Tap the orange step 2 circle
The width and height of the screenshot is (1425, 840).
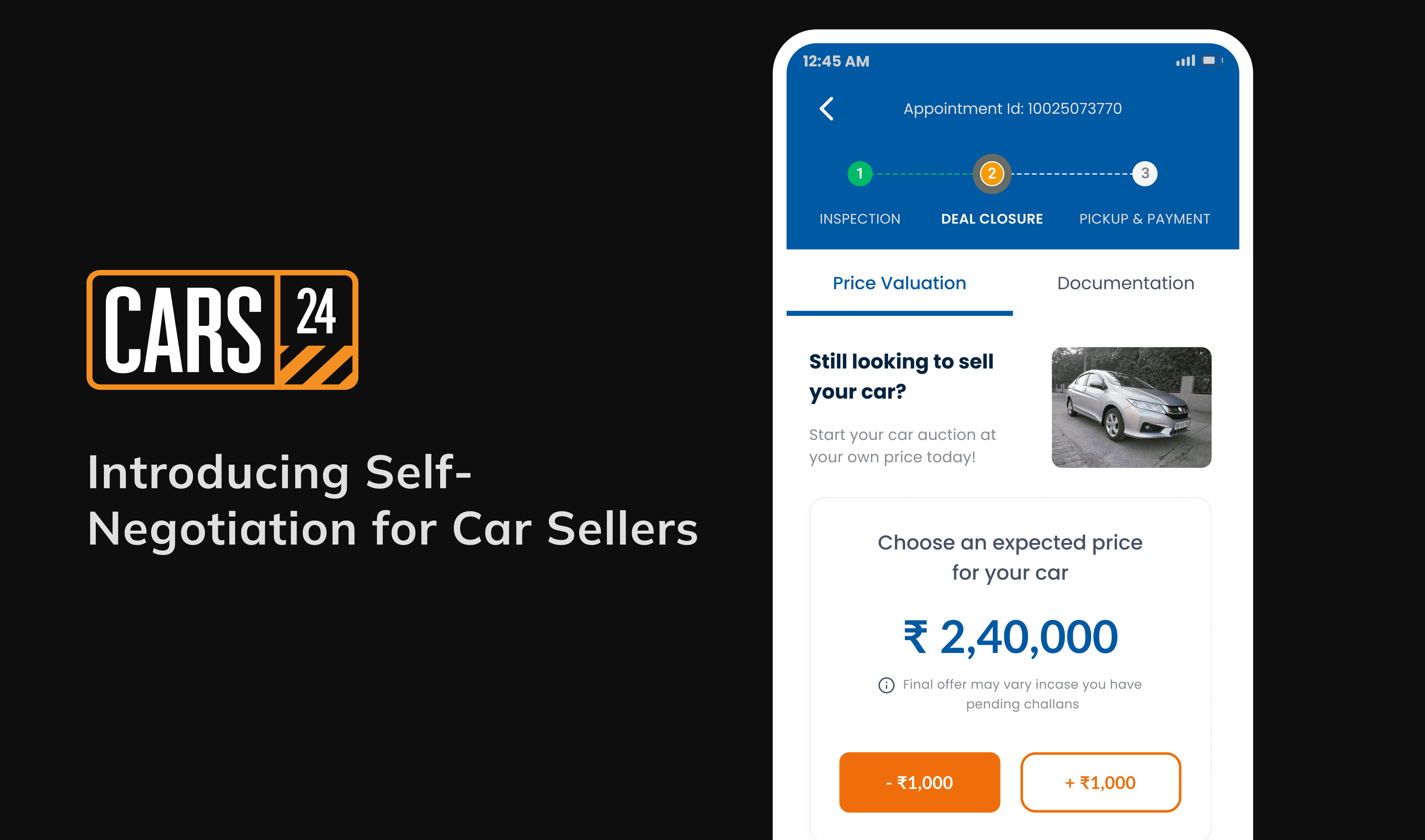point(991,173)
